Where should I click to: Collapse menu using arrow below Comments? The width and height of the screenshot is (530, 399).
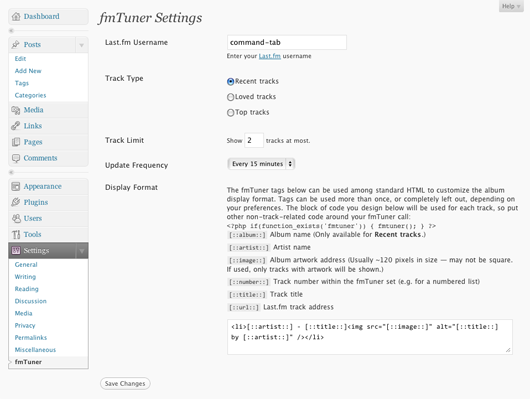(11, 172)
